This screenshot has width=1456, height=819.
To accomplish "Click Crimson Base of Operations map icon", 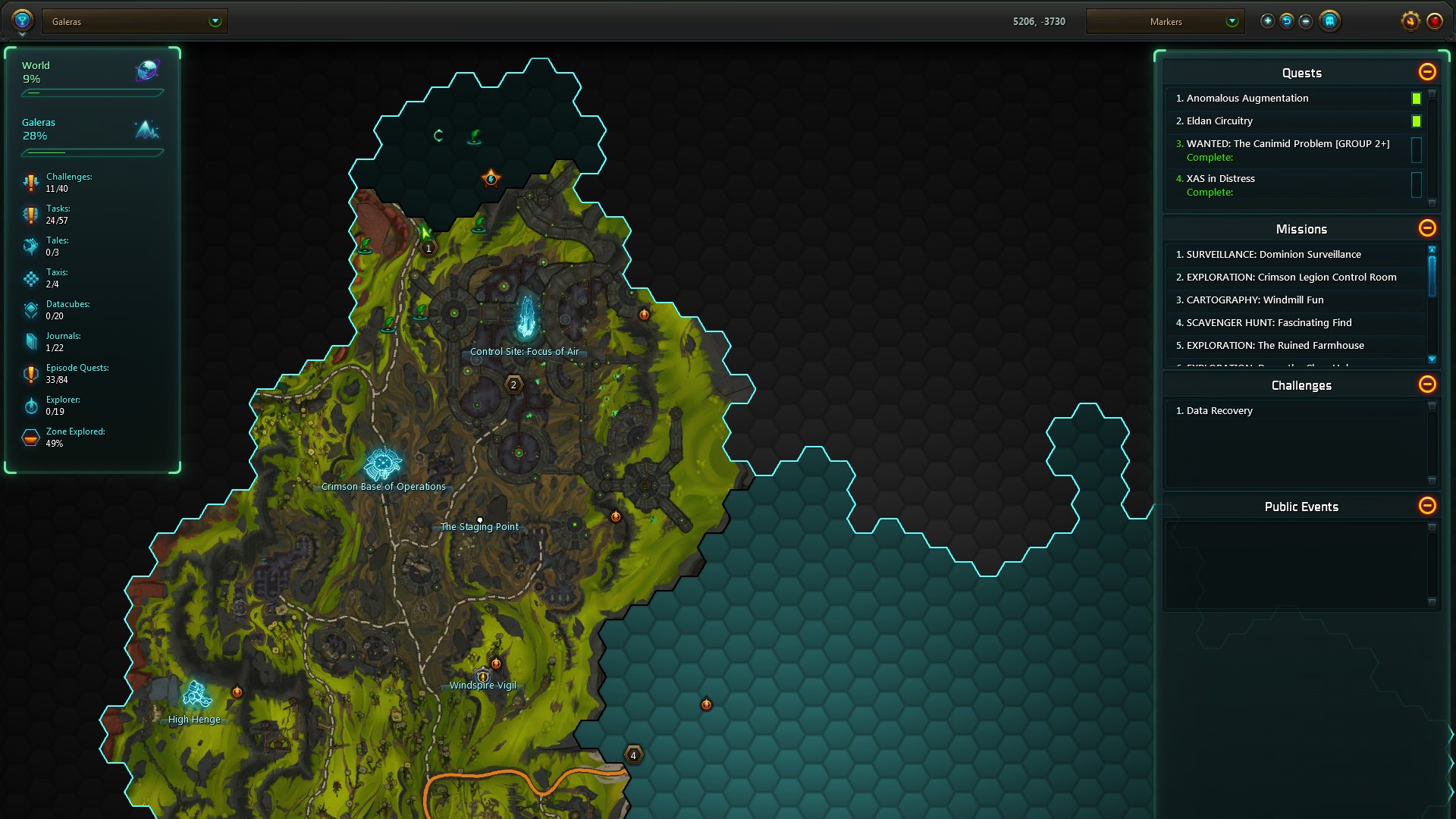I will (x=383, y=464).
